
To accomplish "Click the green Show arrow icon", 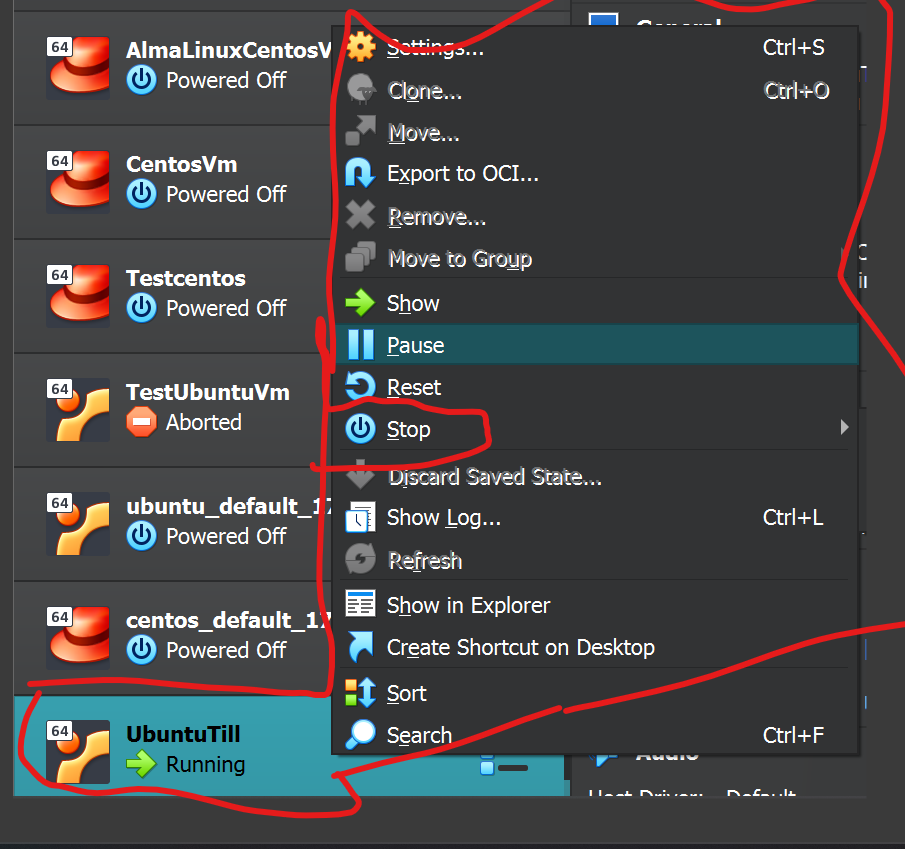I will point(361,303).
